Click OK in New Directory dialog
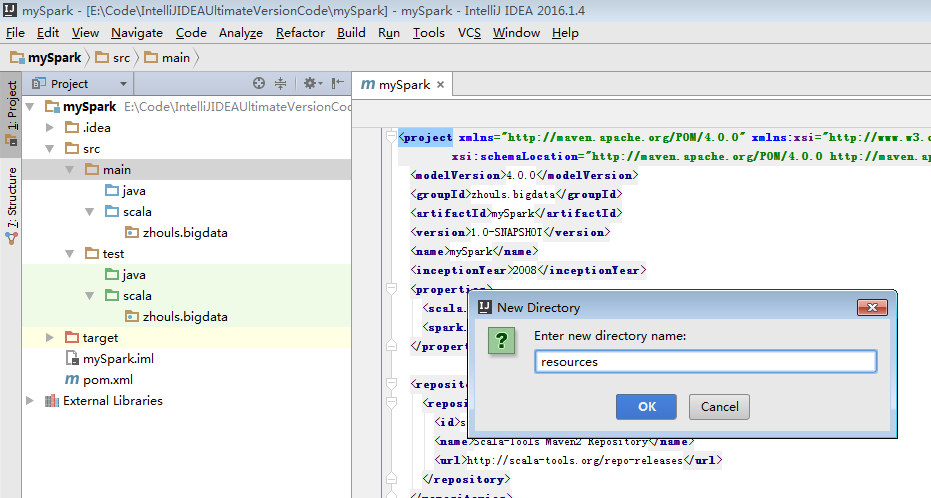931x498 pixels. (x=646, y=407)
